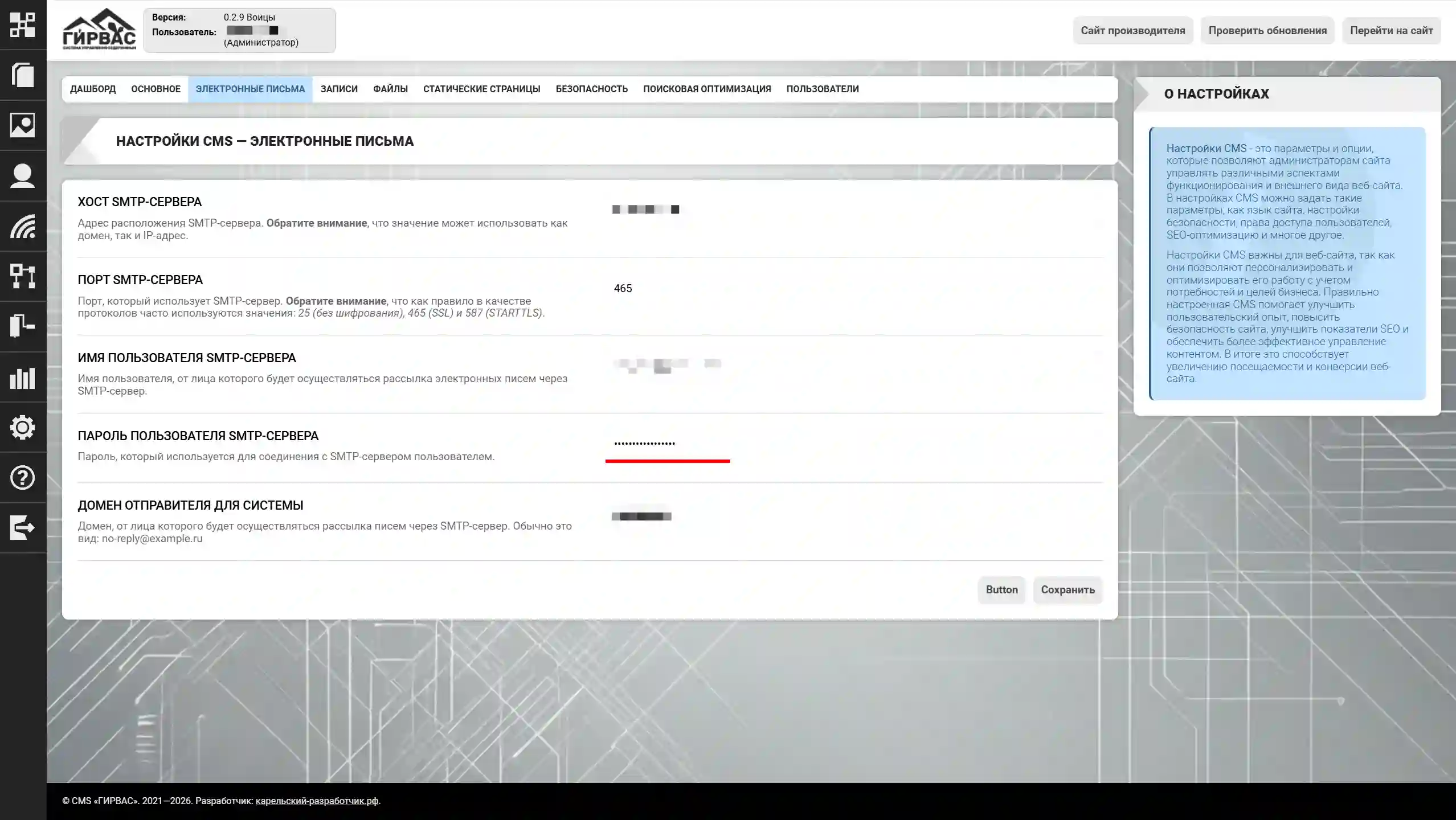1456x820 pixels.
Task: Click the help question mark icon
Action: (23, 478)
